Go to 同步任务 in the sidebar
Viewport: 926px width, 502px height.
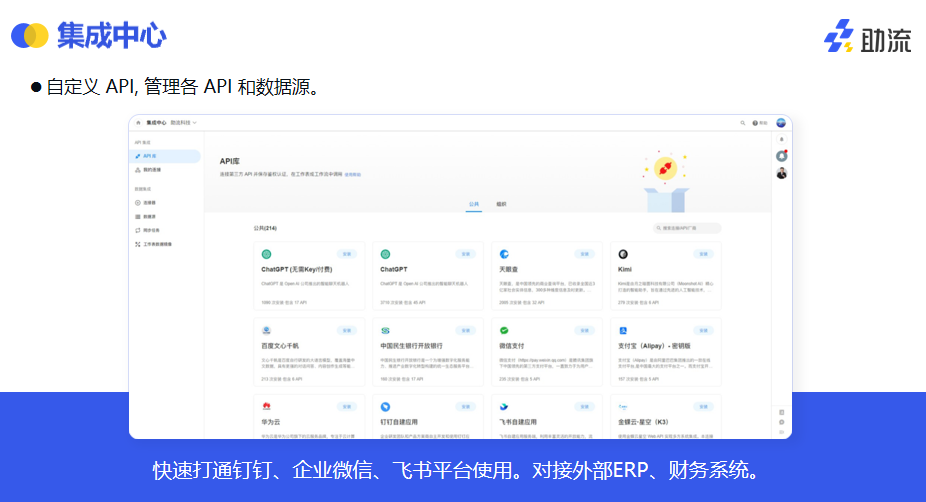pyautogui.click(x=152, y=230)
